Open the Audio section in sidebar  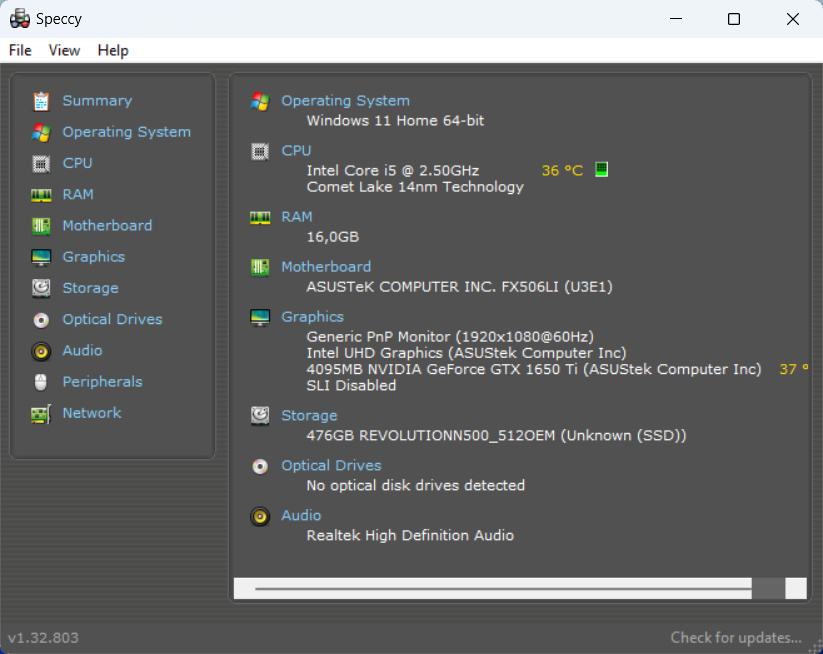pos(82,351)
